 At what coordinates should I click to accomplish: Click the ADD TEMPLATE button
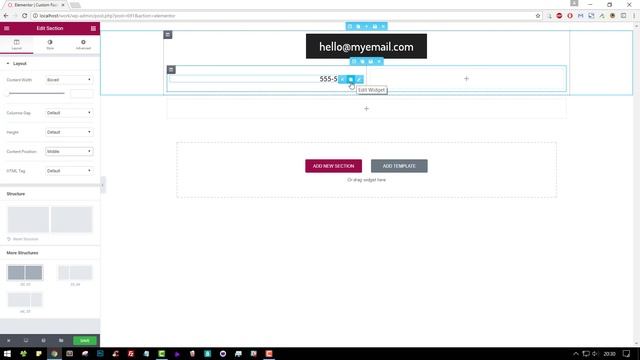[399, 166]
